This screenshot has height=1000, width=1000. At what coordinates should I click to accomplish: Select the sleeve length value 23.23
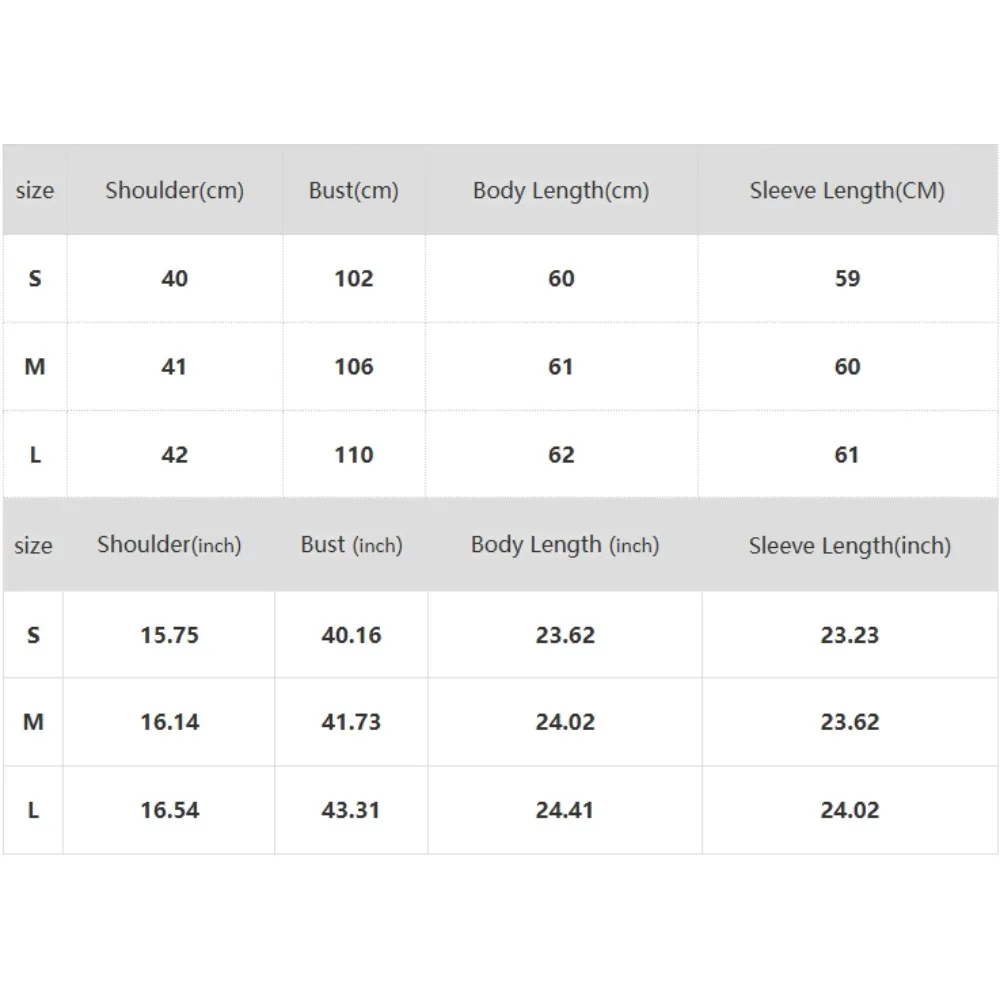(x=850, y=635)
